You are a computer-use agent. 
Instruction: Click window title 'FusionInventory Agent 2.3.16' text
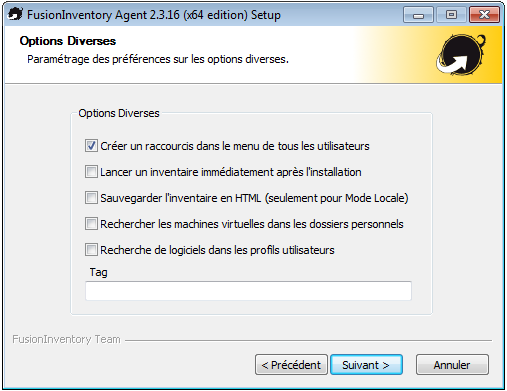coord(154,15)
